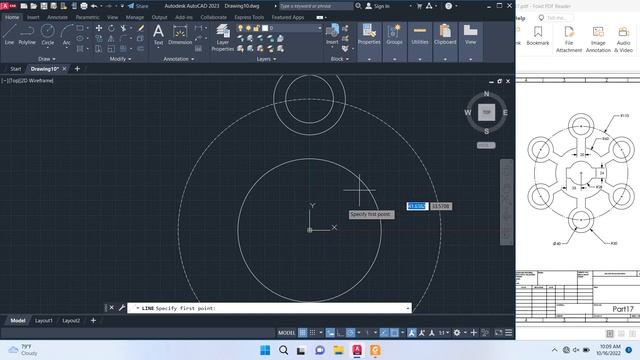640x360 pixels.
Task: Expand the Block panel dropdown
Action: click(340, 59)
